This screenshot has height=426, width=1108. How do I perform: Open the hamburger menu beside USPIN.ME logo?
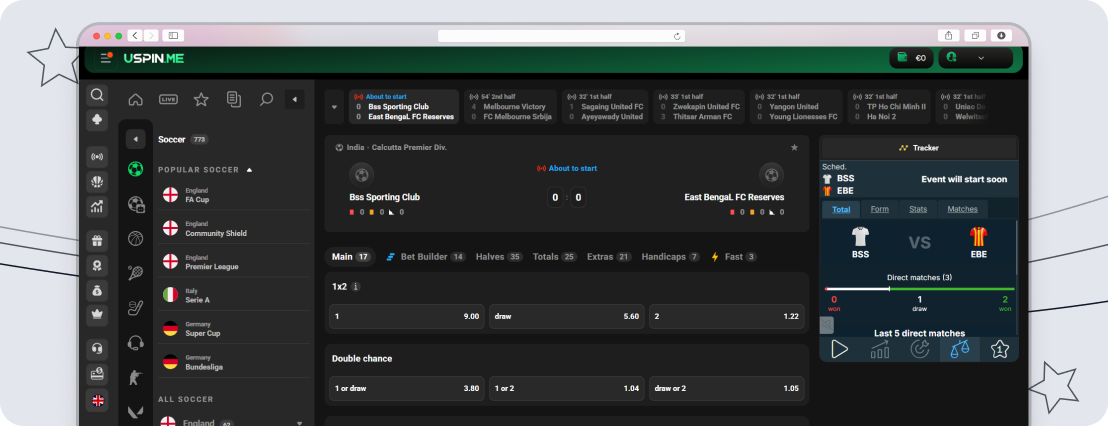106,58
